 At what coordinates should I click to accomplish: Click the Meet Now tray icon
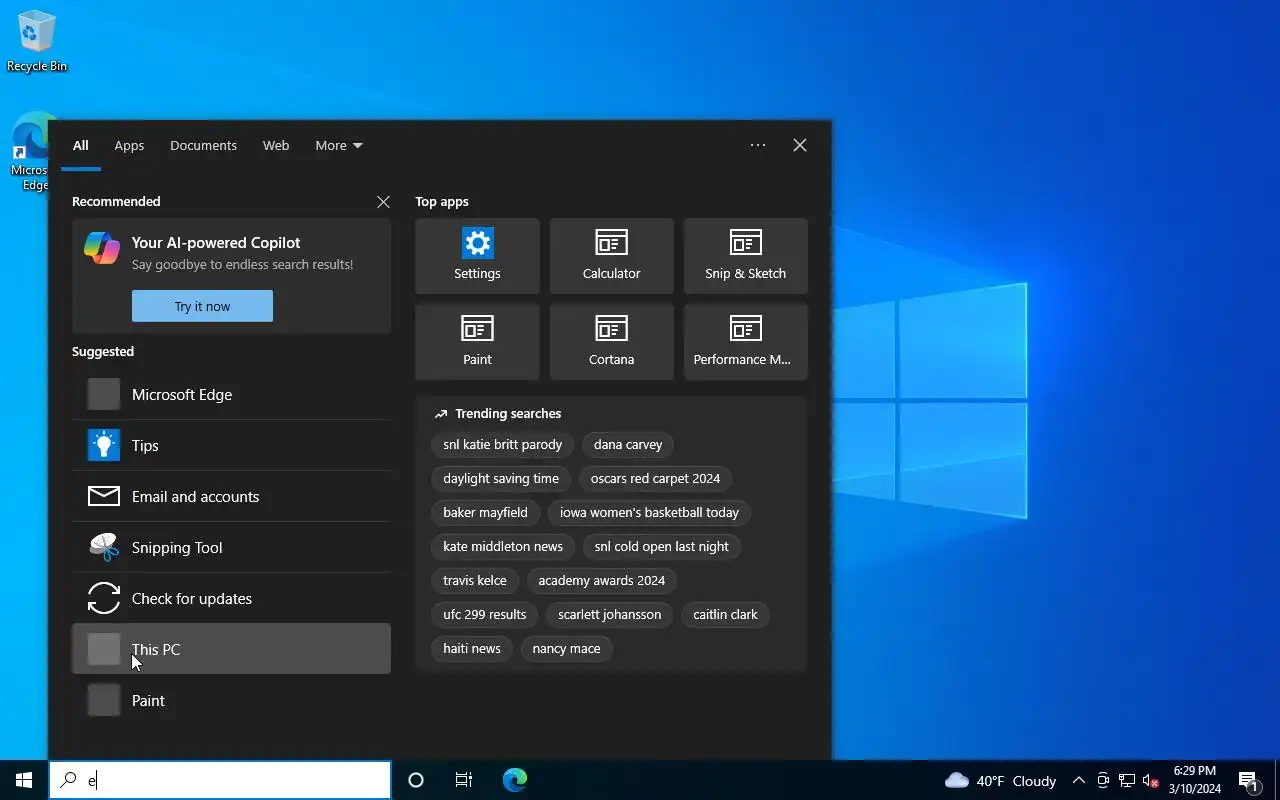tap(1103, 780)
